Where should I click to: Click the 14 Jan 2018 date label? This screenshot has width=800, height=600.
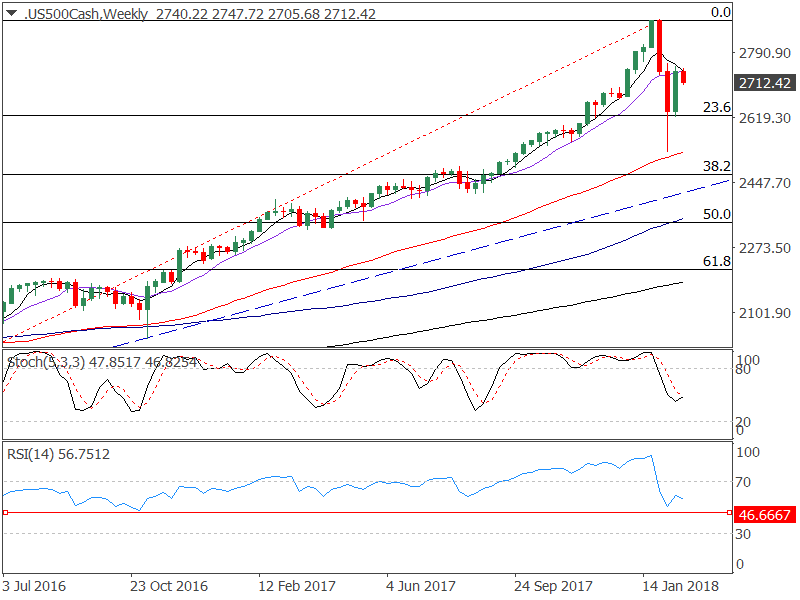click(x=681, y=586)
